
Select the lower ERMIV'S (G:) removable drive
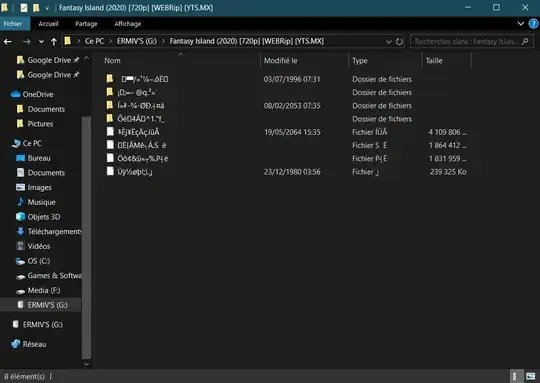(43, 324)
